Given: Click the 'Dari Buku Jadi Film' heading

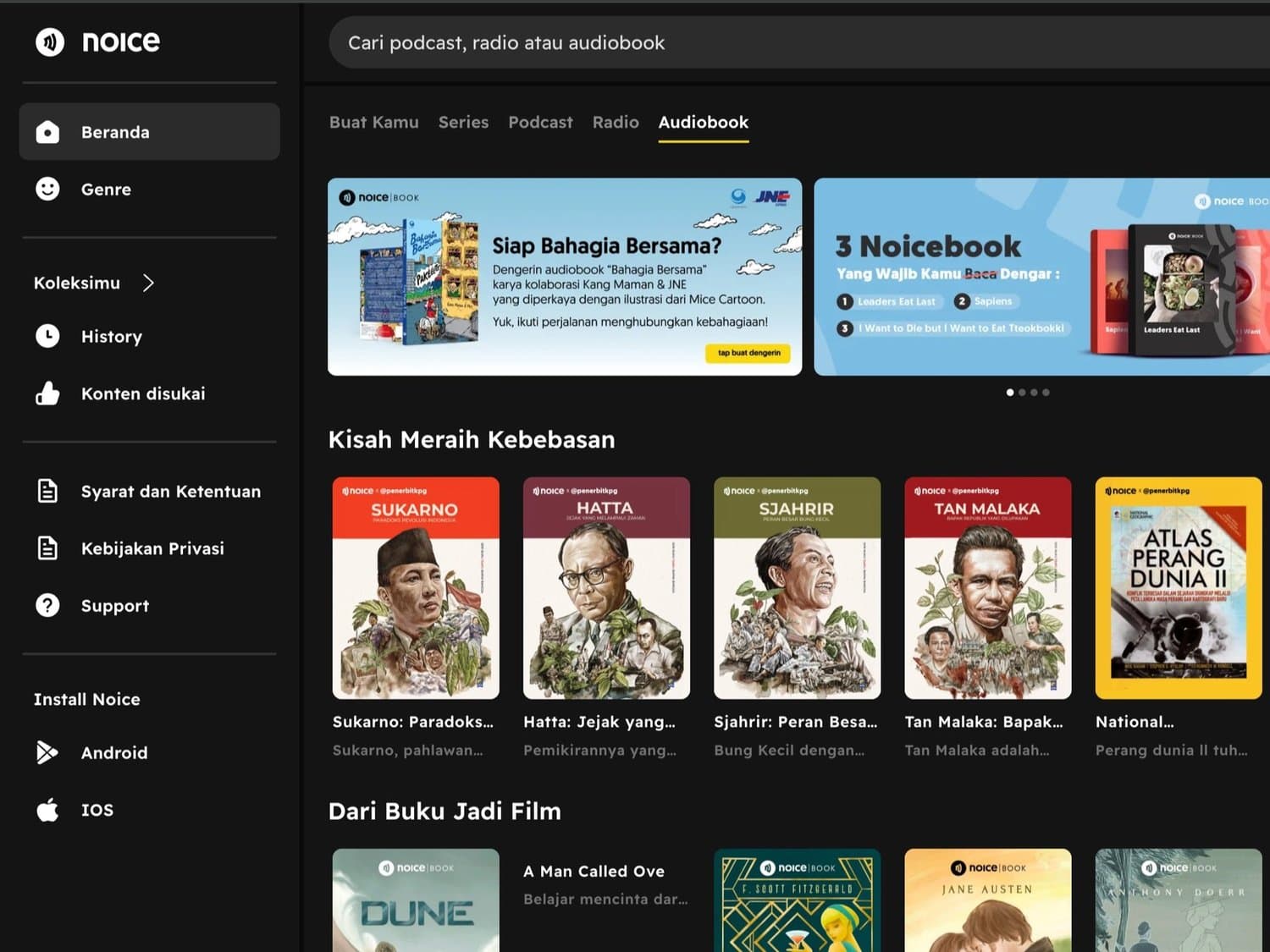Looking at the screenshot, I should [x=444, y=811].
